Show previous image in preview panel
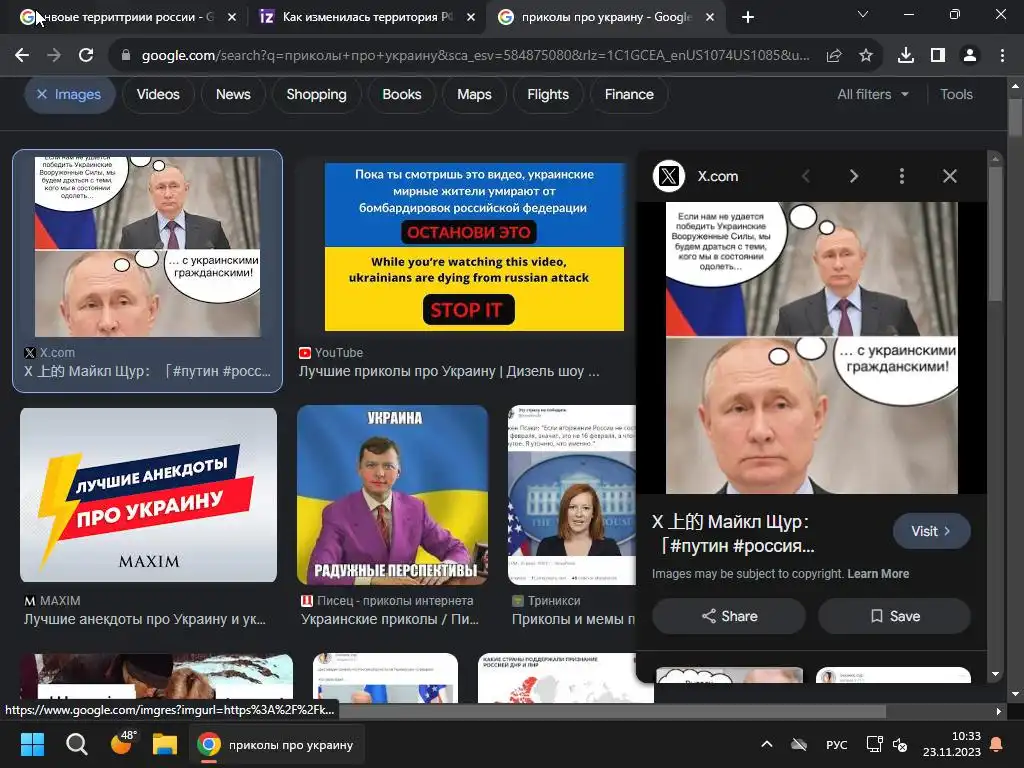This screenshot has width=1024, height=768. point(806,176)
